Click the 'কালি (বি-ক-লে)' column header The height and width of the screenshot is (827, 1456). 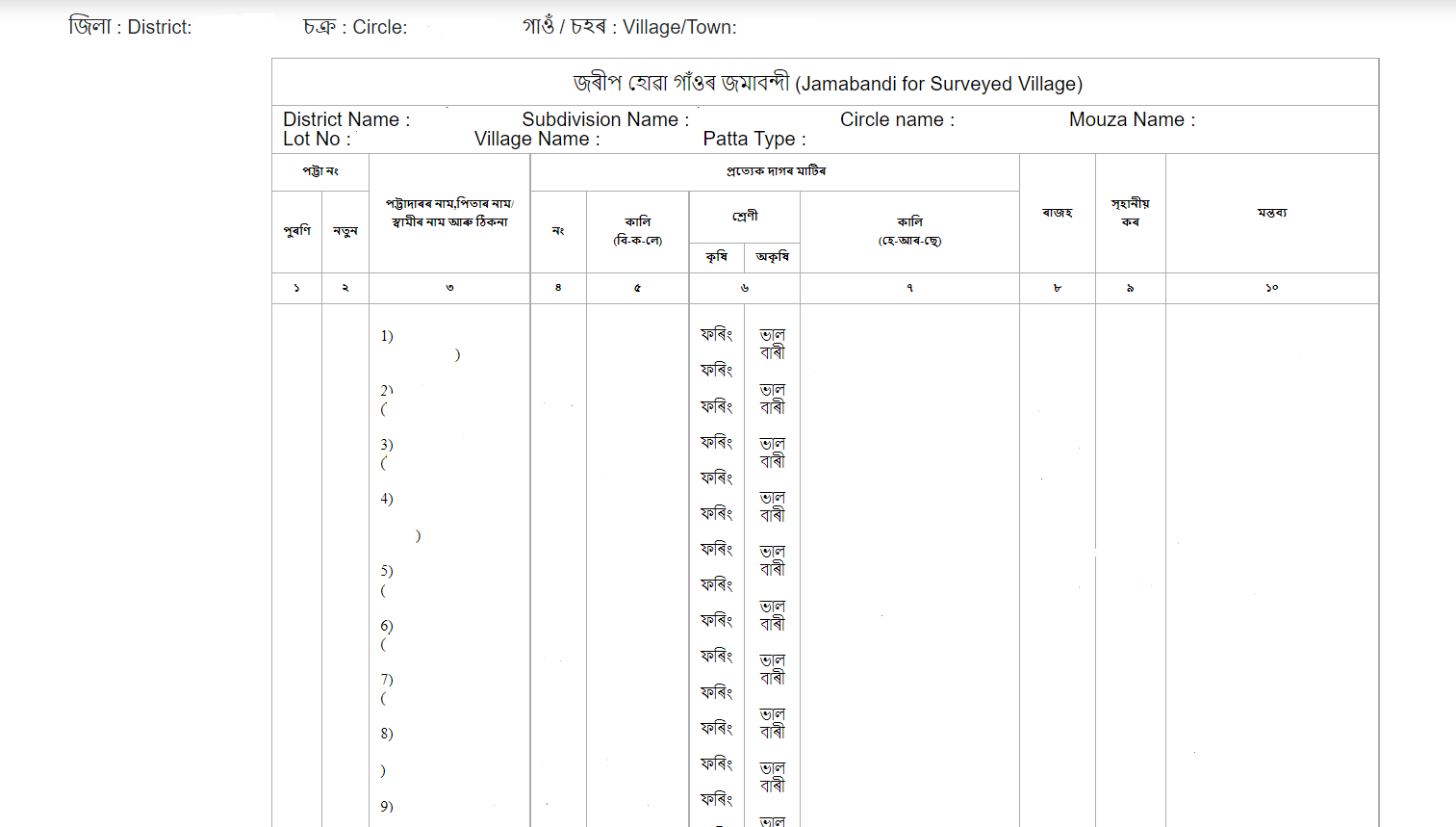point(638,231)
